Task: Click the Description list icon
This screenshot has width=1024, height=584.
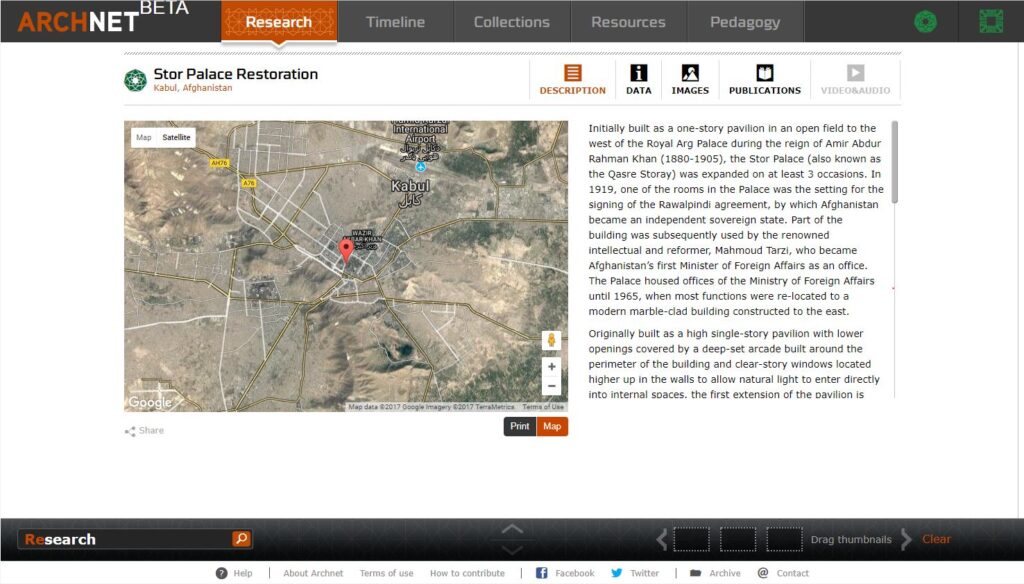Action: pyautogui.click(x=572, y=74)
